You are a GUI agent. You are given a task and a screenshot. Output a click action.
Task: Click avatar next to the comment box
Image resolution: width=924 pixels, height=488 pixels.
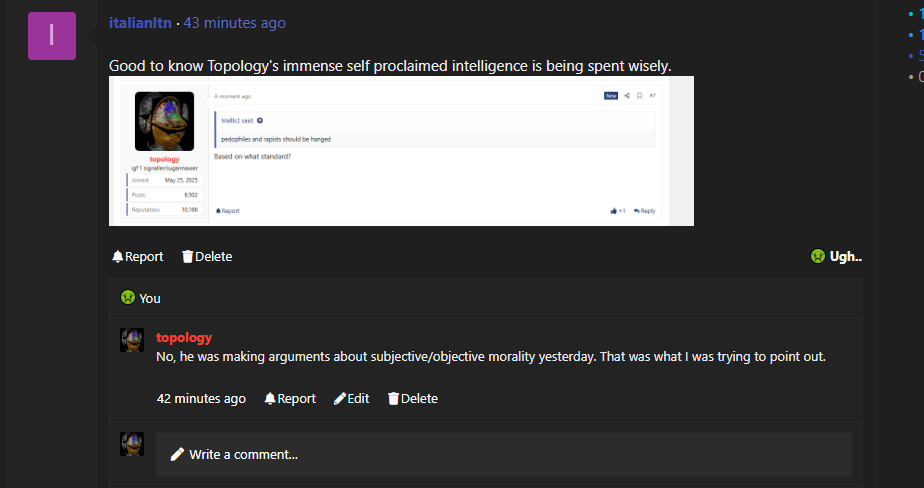132,444
